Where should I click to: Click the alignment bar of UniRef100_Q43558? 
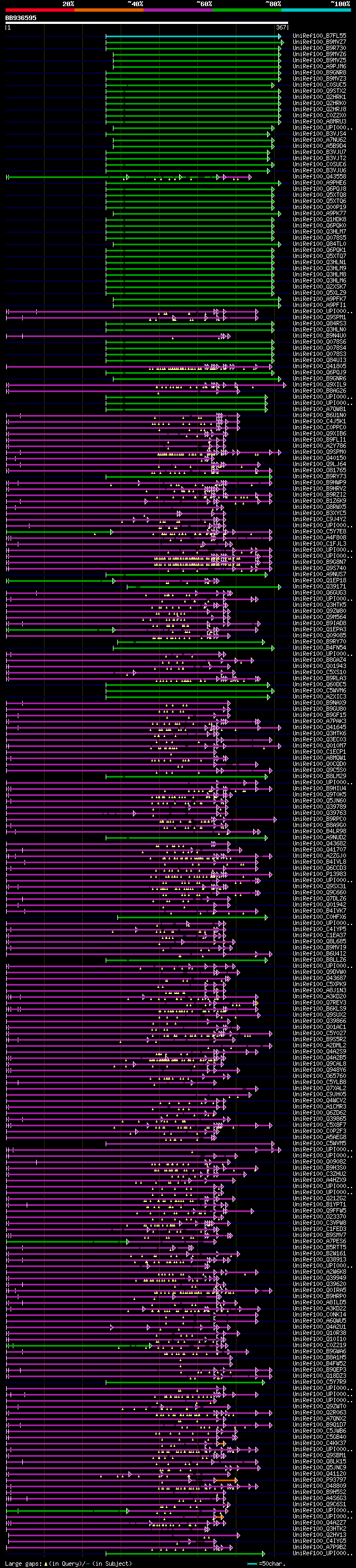pyautogui.click(x=129, y=177)
